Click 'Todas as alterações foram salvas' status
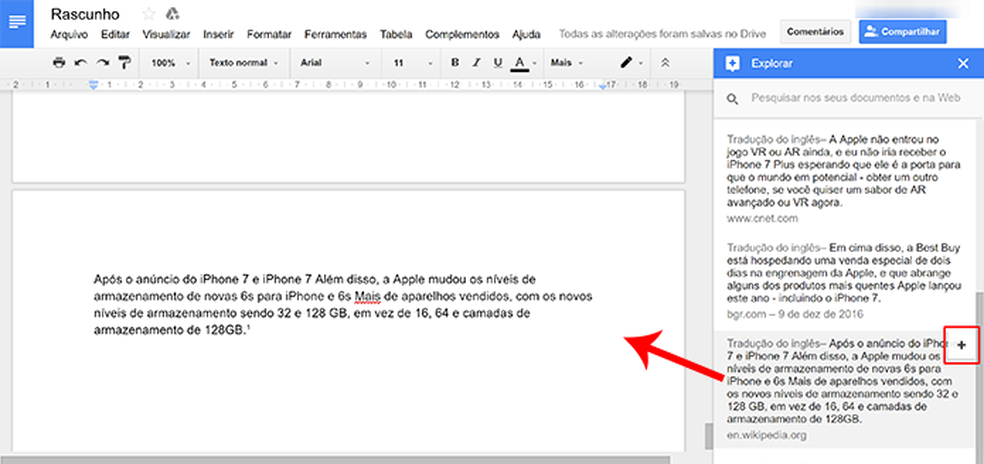This screenshot has width=984, height=464. (x=665, y=34)
